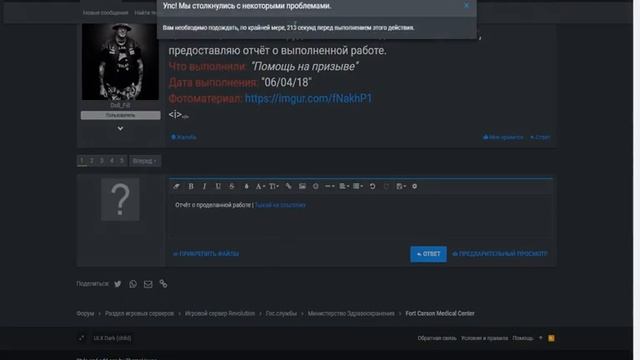Click the Жалоба report link
This screenshot has width=640, height=360.
pos(184,137)
